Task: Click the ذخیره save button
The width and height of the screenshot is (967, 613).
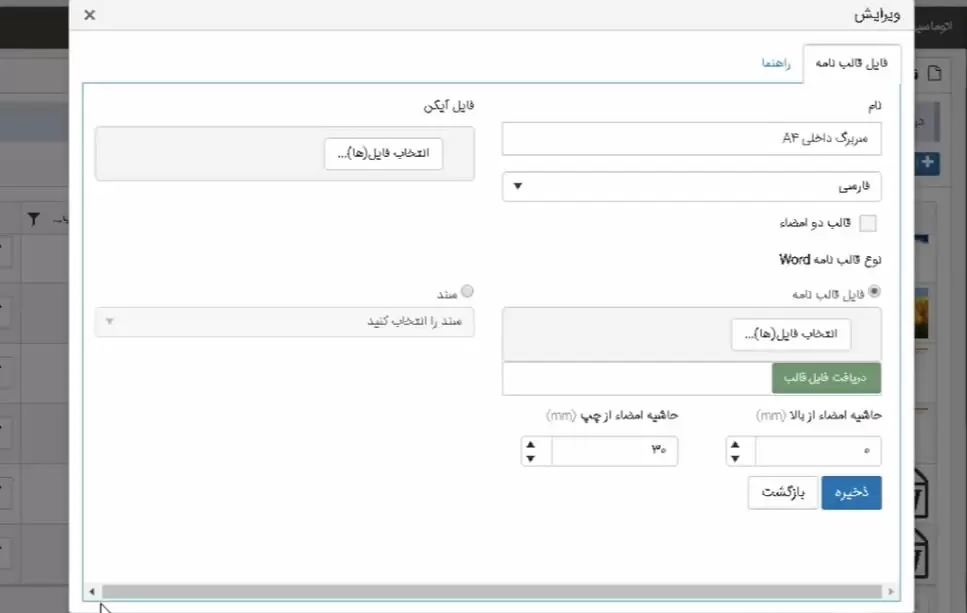Action: [851, 492]
